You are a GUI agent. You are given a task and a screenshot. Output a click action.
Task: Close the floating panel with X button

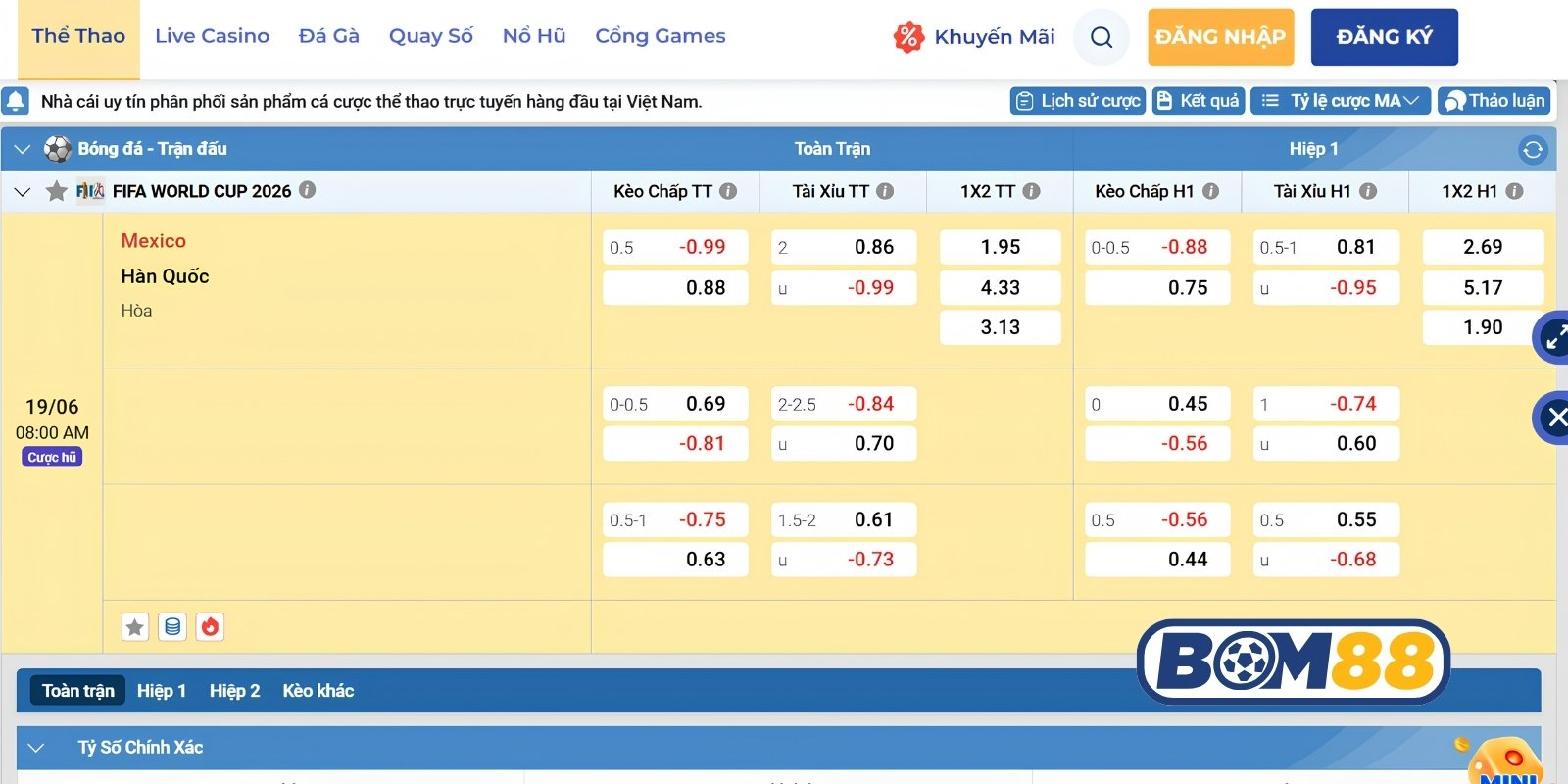(1553, 418)
